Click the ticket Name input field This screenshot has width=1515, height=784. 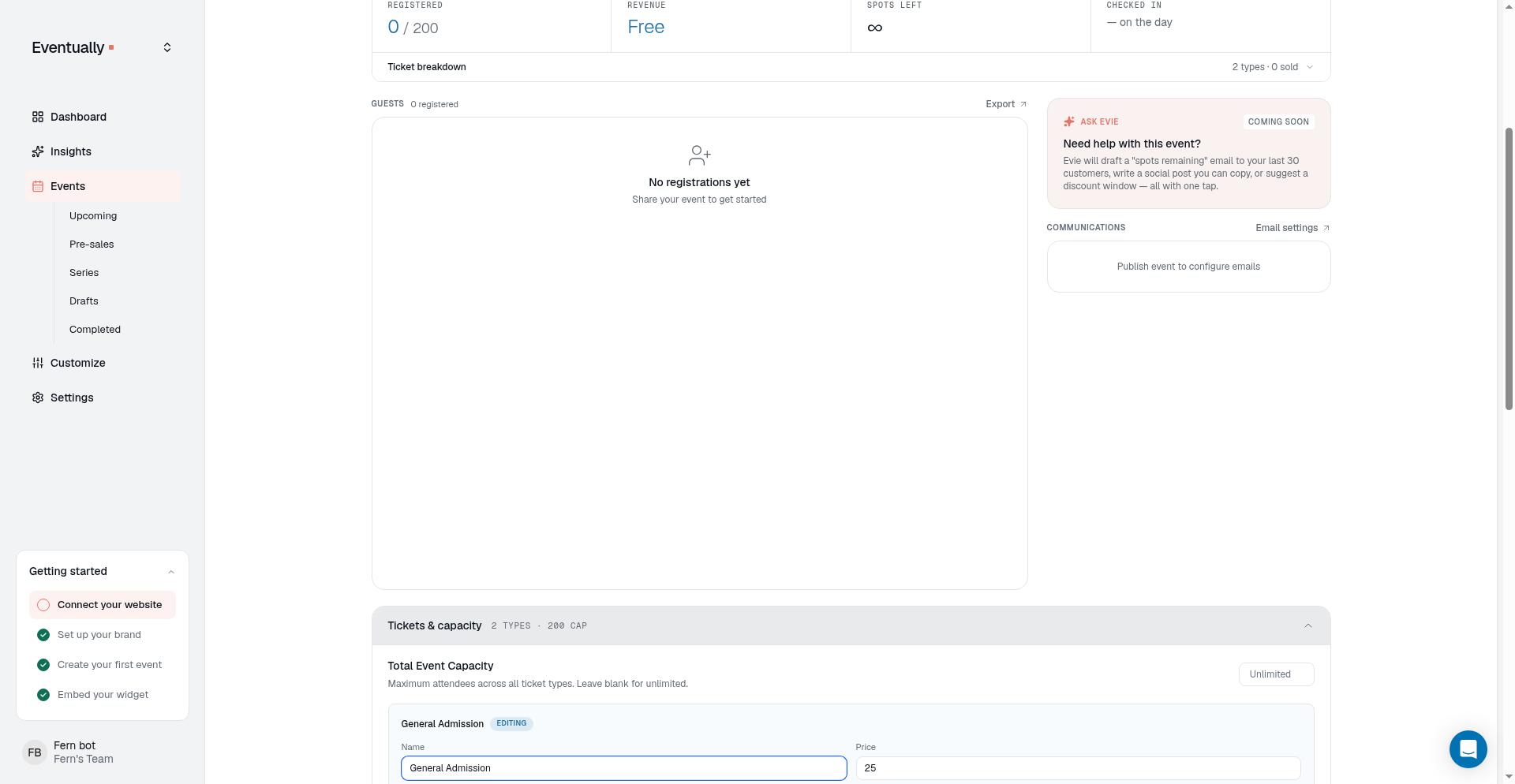tap(623, 768)
